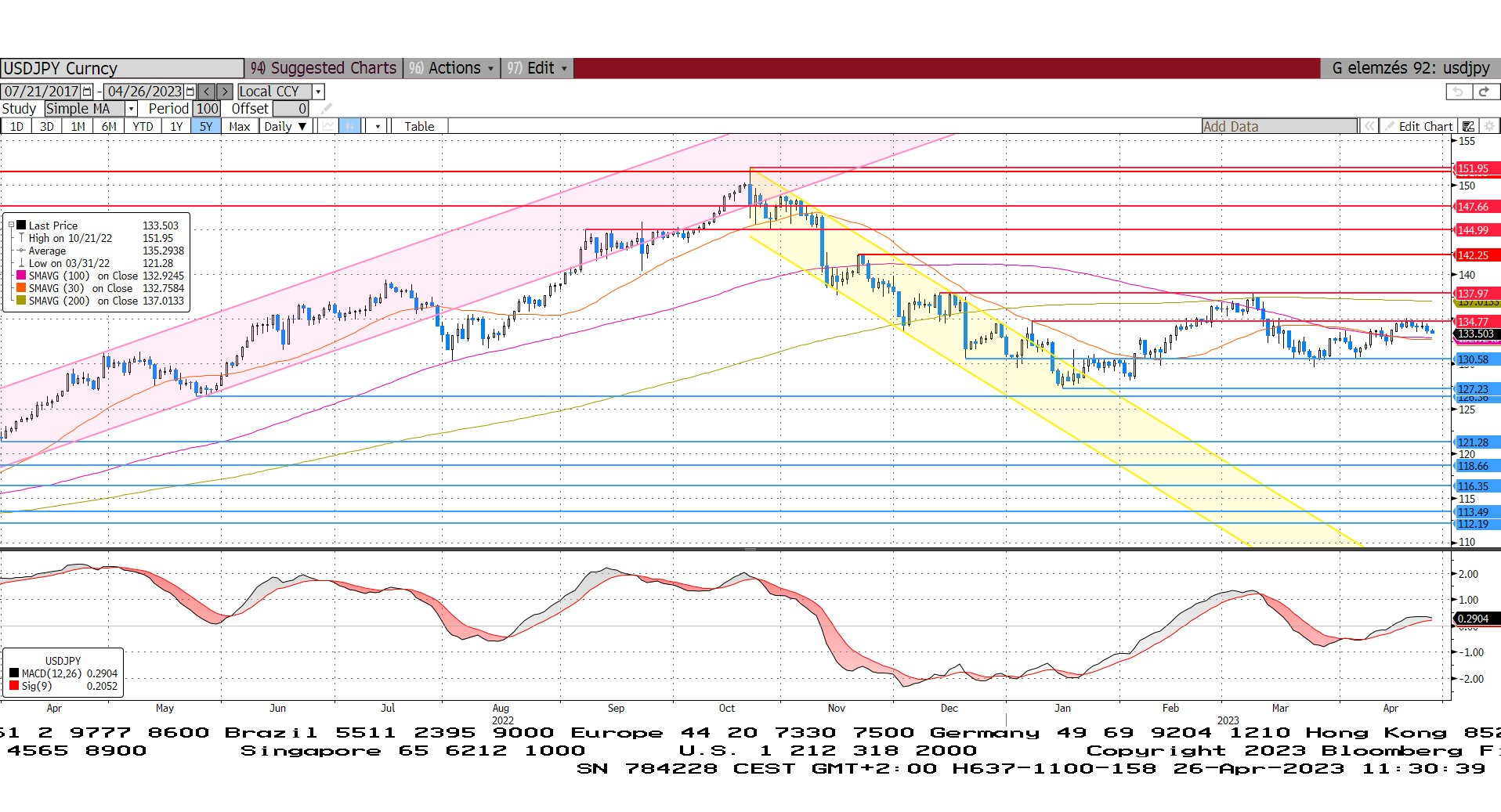Select the Max range tab
The width and height of the screenshot is (1501, 812).
point(240,126)
